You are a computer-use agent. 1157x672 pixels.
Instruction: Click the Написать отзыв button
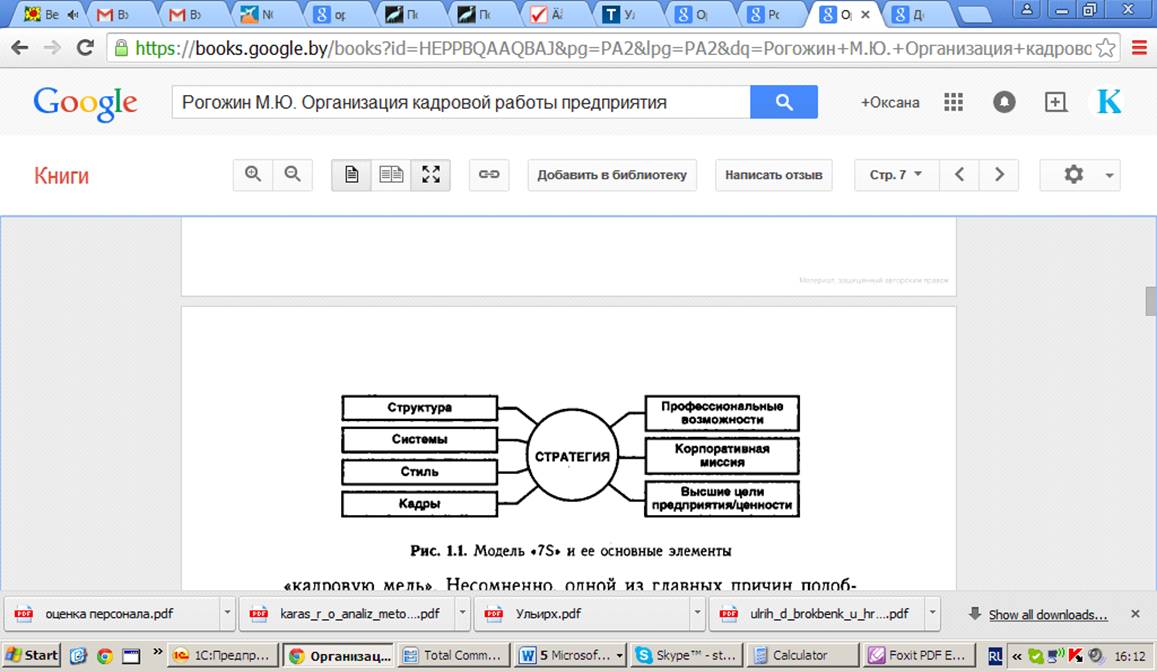(x=774, y=175)
